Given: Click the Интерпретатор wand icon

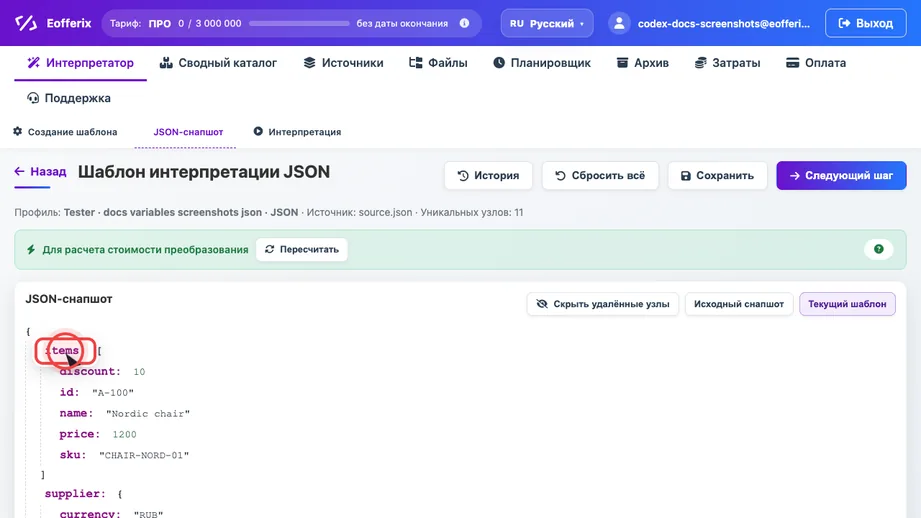Looking at the screenshot, I should pos(33,62).
